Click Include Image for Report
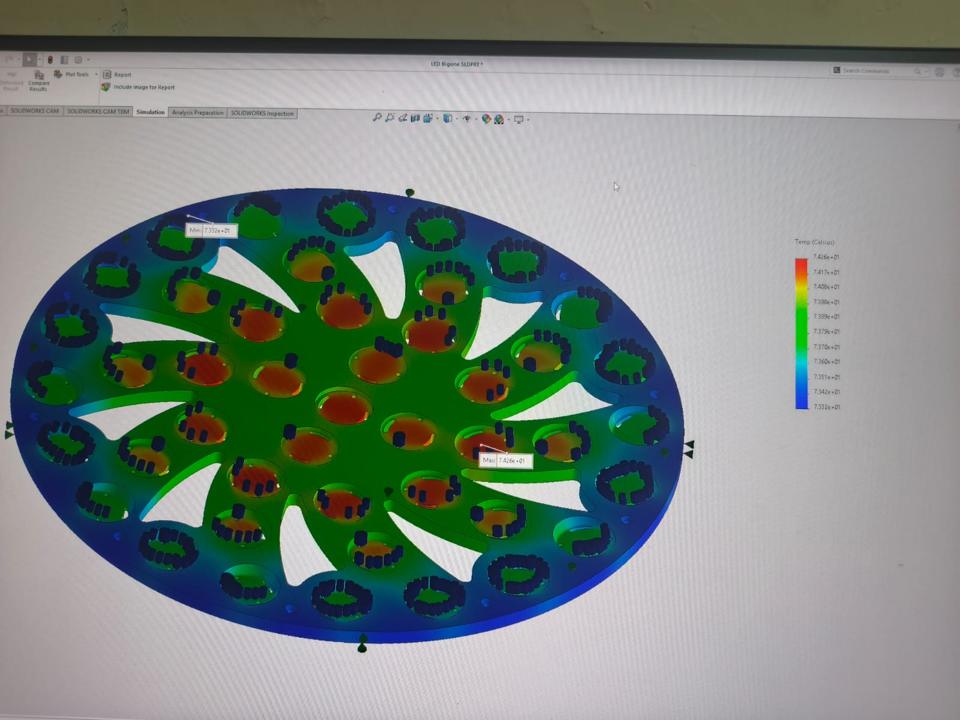 point(138,87)
